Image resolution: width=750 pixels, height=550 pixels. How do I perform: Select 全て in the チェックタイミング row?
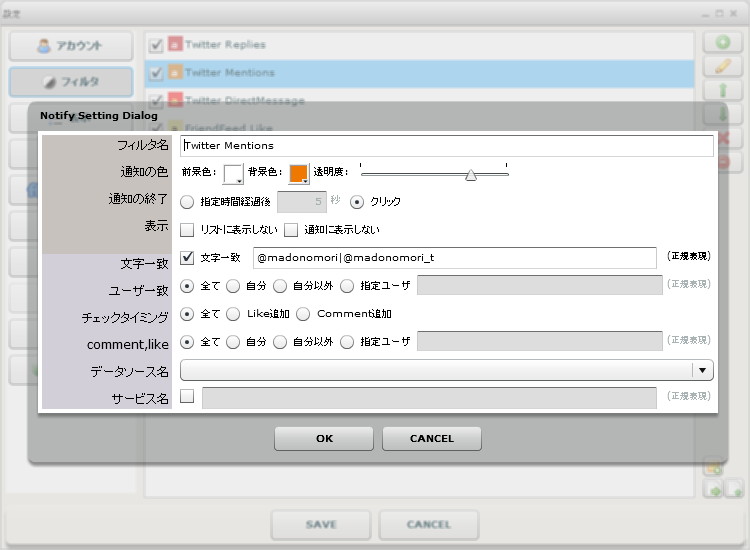tap(187, 314)
